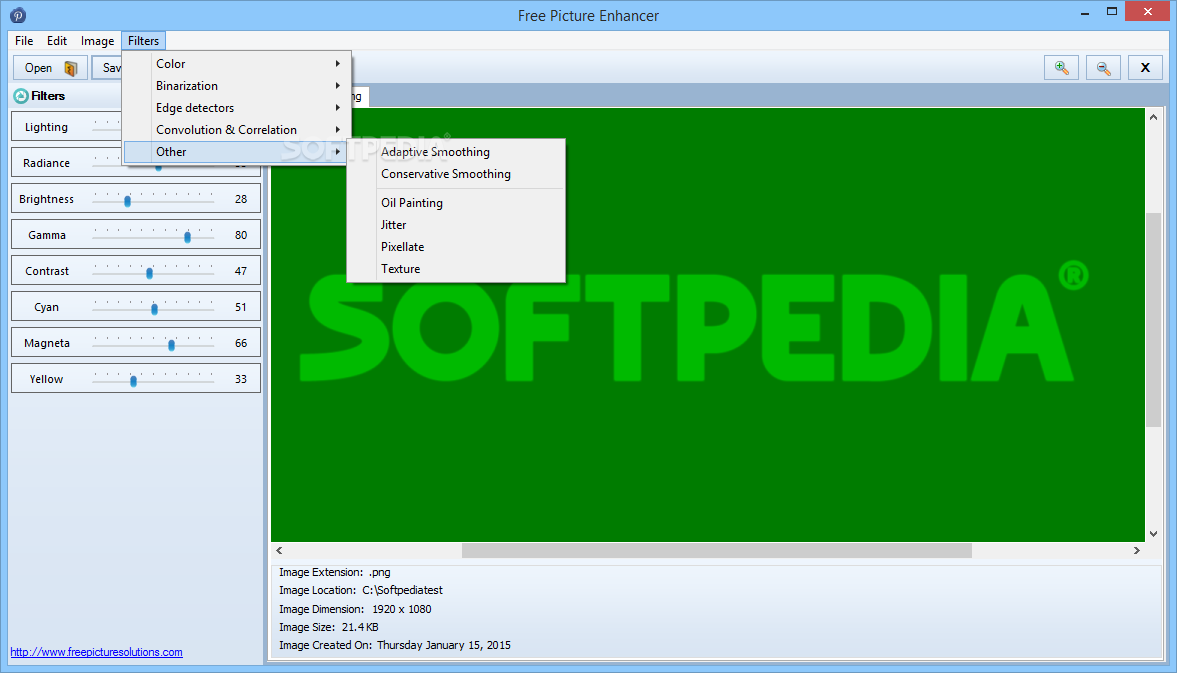This screenshot has width=1177, height=673.
Task: Close the open Filters menu
Action: [x=143, y=41]
